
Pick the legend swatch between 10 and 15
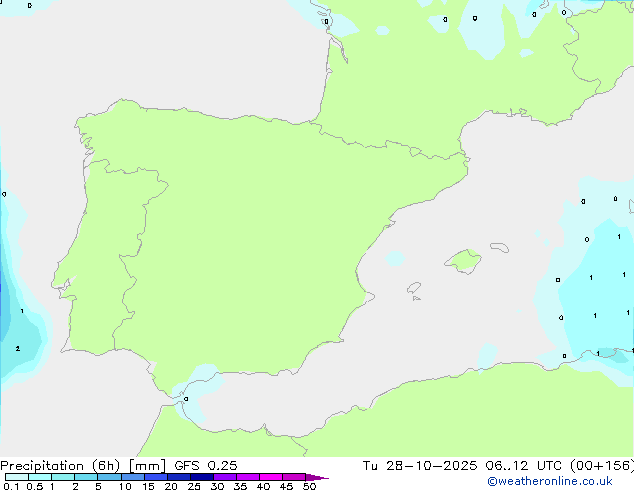pos(132,477)
